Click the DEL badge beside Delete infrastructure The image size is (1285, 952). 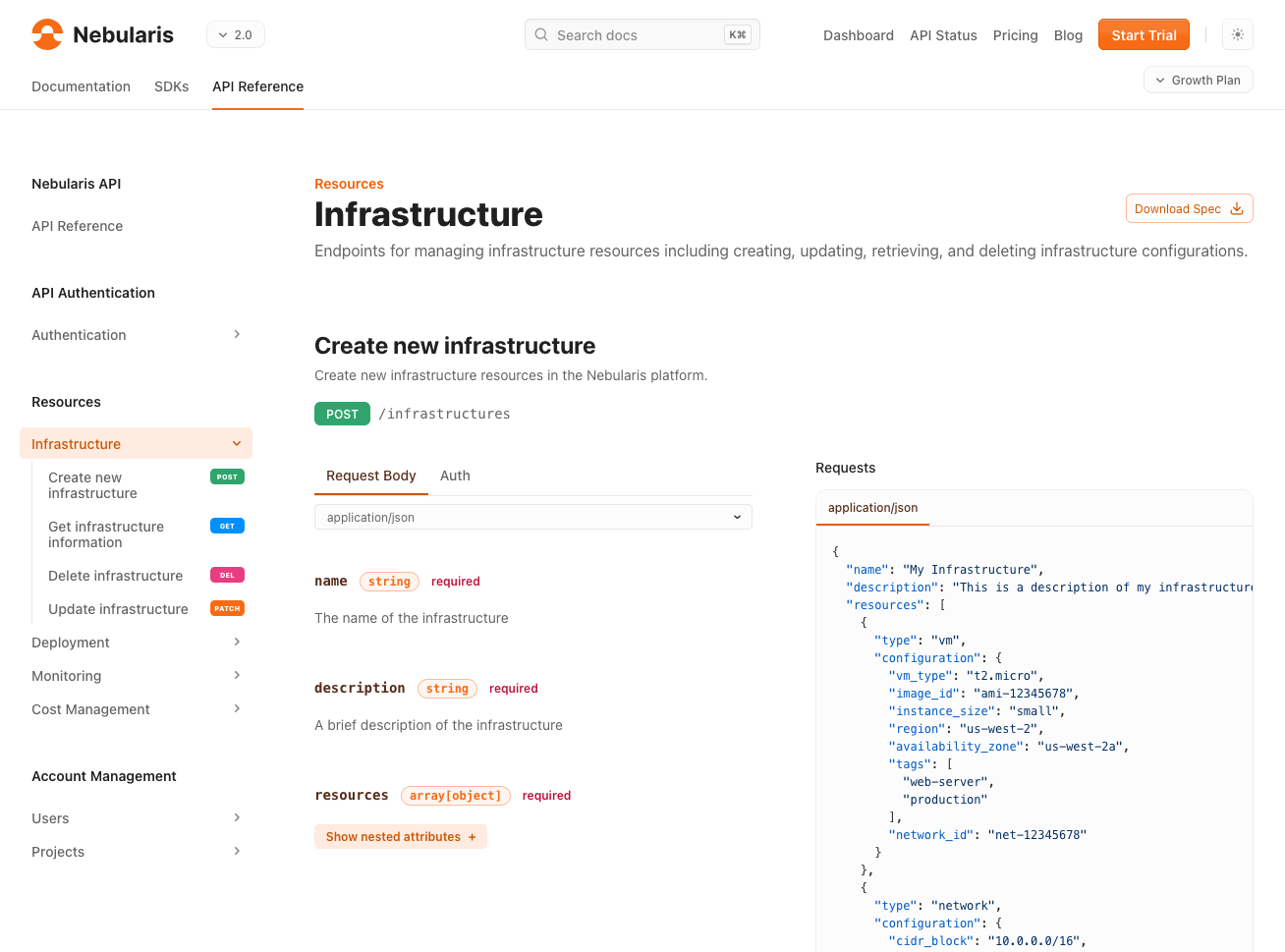(227, 575)
